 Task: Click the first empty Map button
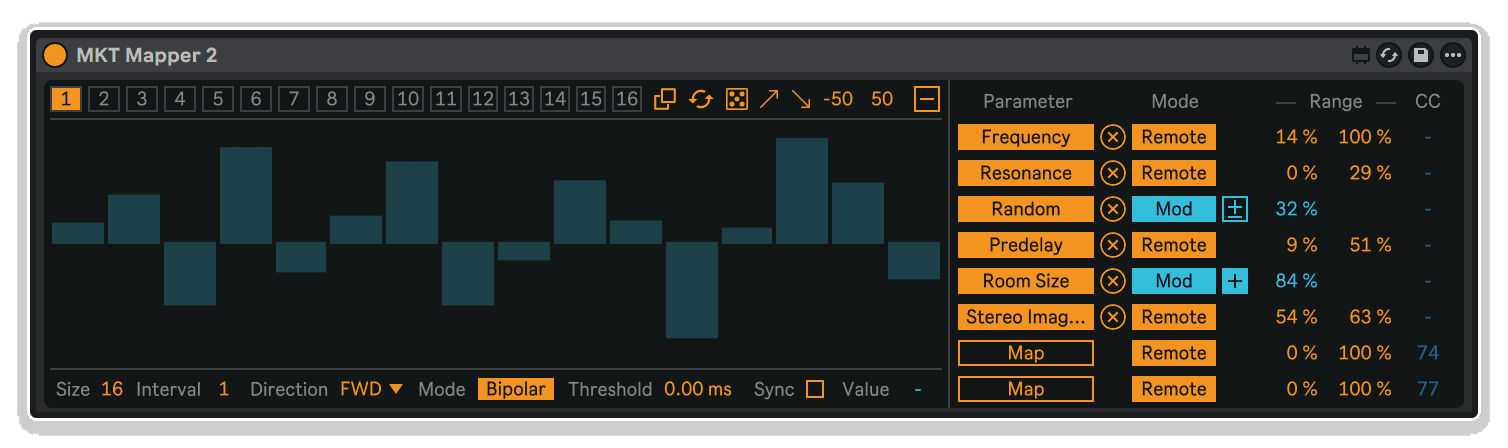click(1026, 353)
